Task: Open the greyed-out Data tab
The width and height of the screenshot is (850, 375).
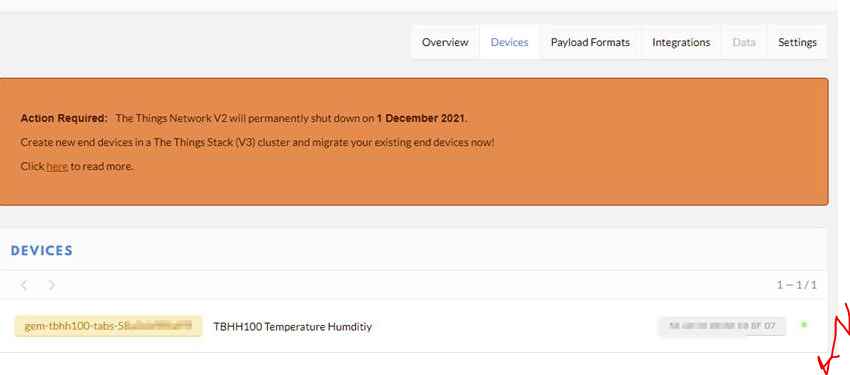Action: point(744,42)
